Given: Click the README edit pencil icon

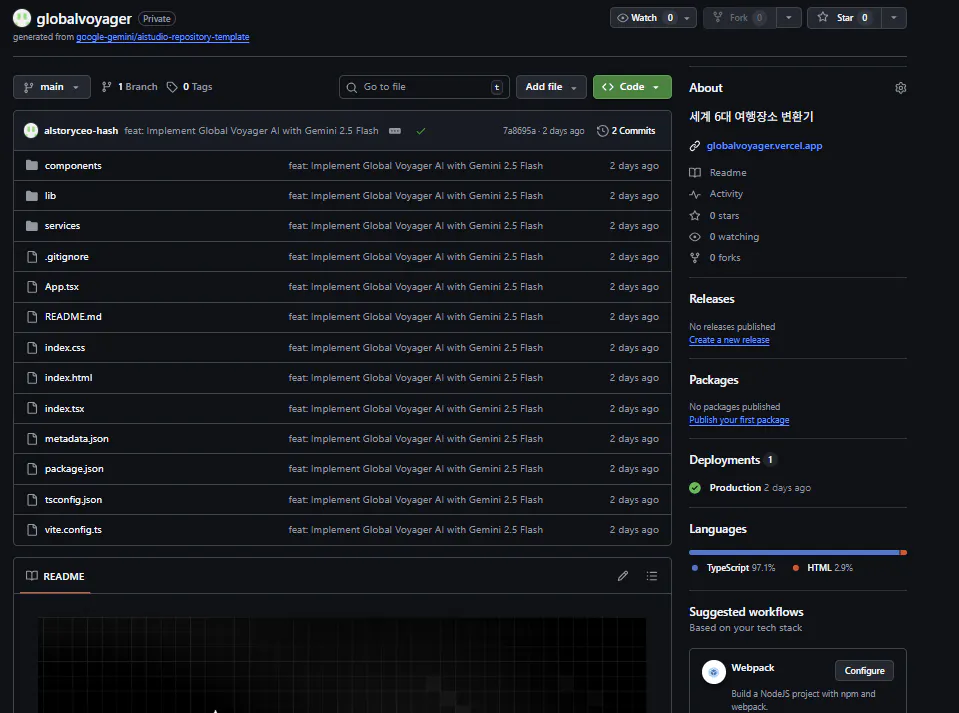Looking at the screenshot, I should pyautogui.click(x=623, y=576).
